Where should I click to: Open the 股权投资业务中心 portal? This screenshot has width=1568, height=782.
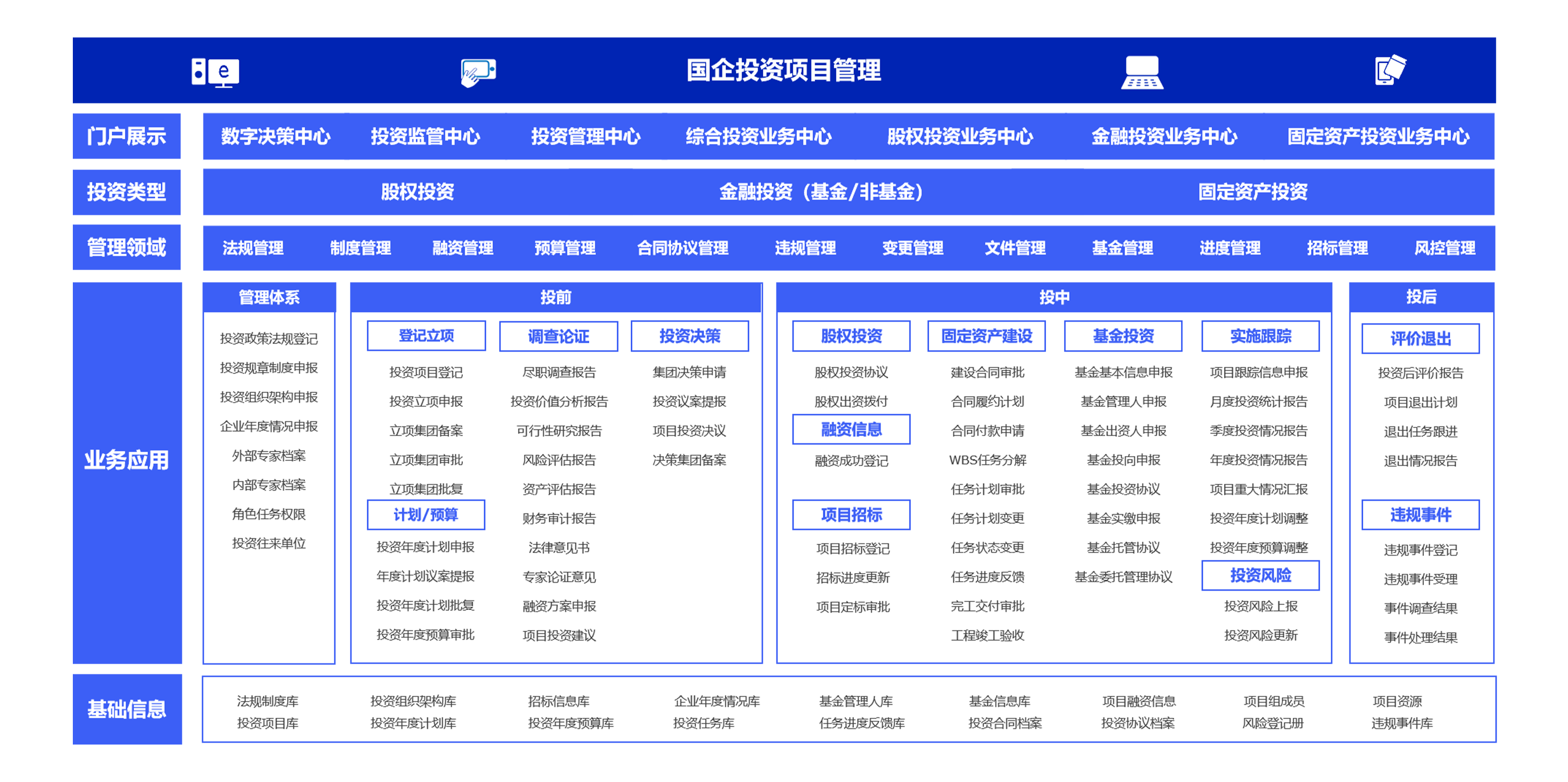coord(961,137)
